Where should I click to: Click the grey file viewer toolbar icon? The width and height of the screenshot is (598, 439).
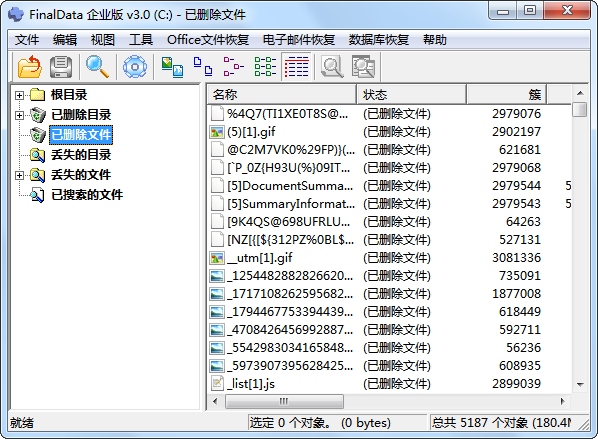pyautogui.click(x=363, y=67)
